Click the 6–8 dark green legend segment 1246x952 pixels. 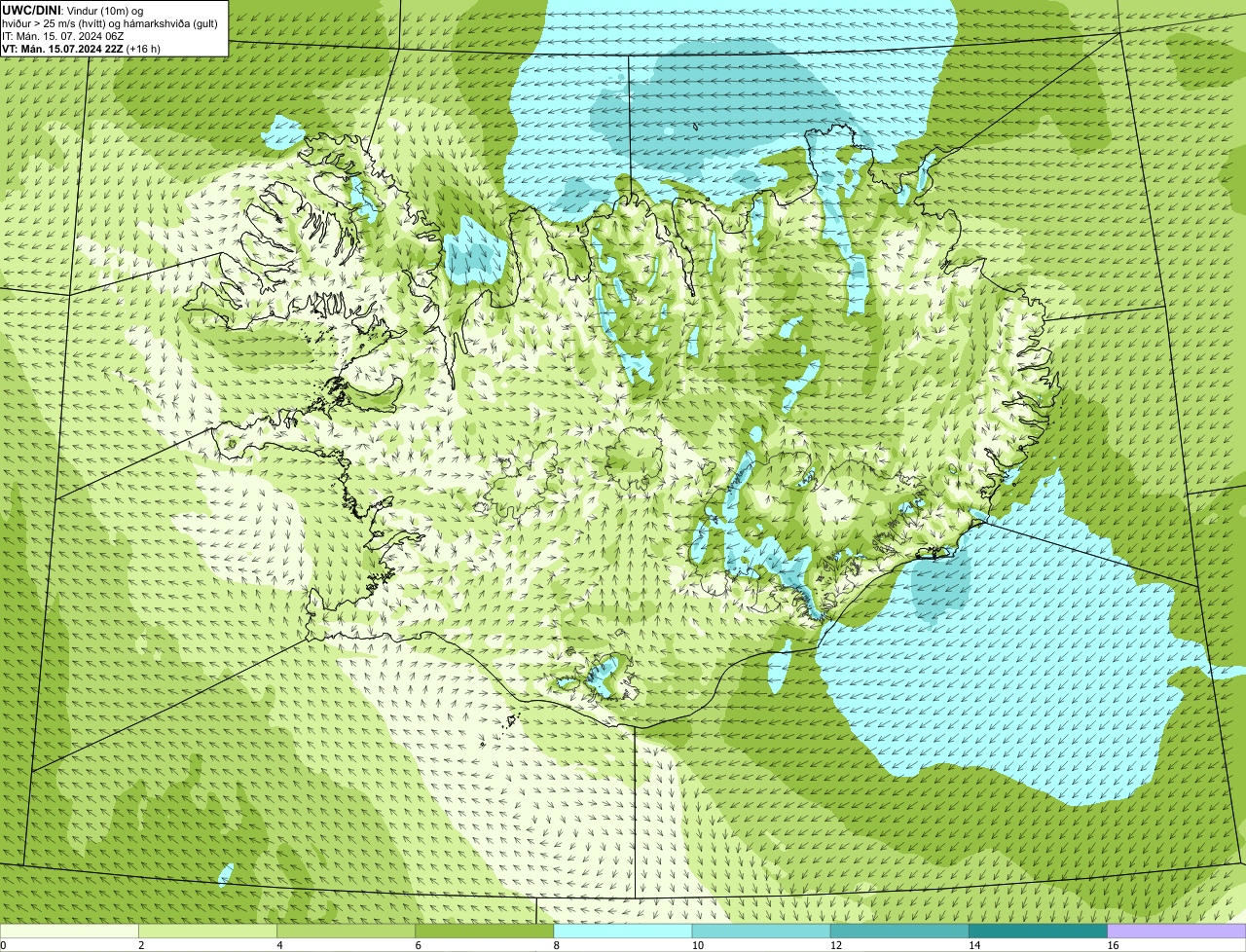click(485, 931)
